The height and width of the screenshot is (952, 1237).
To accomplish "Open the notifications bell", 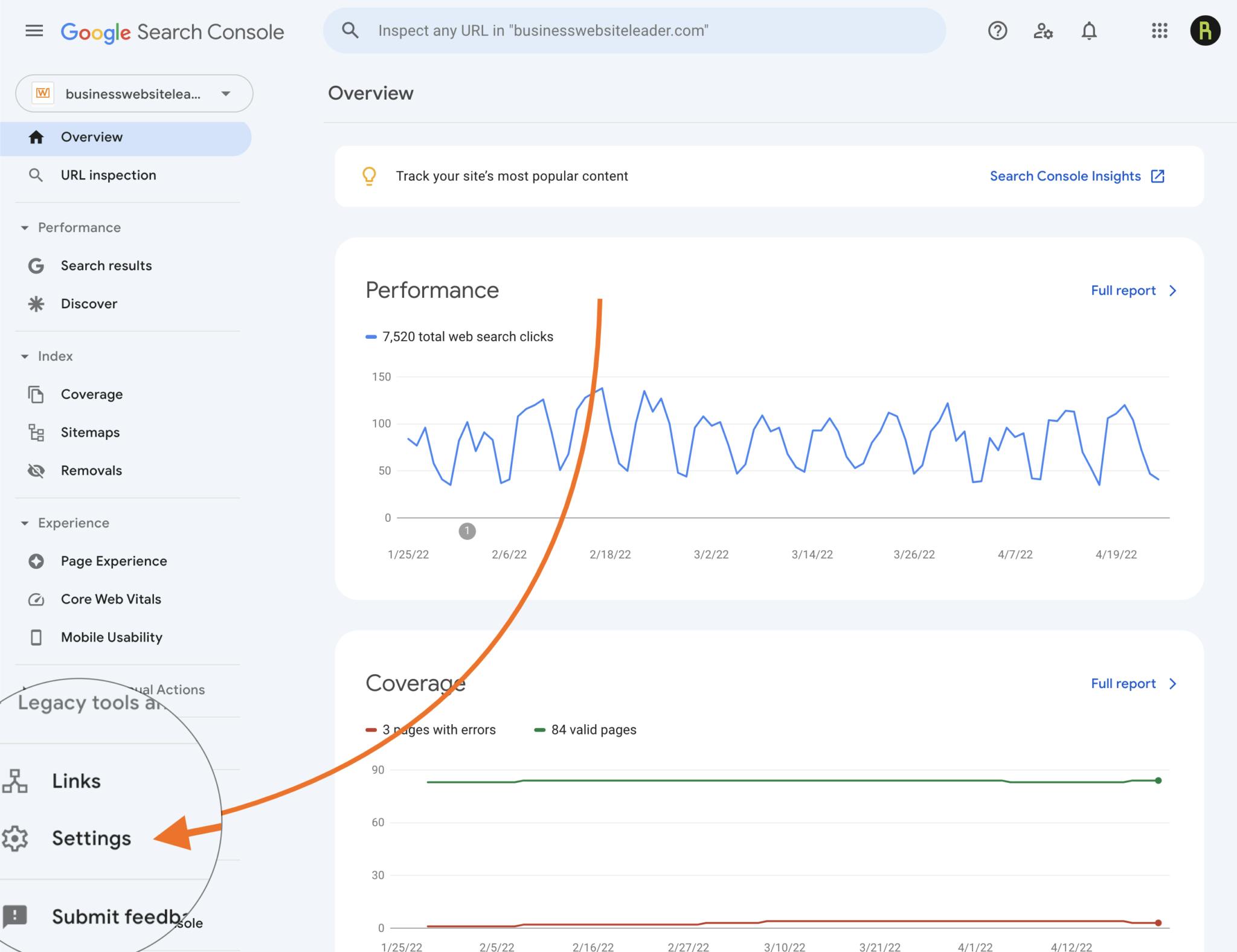I will (x=1089, y=31).
